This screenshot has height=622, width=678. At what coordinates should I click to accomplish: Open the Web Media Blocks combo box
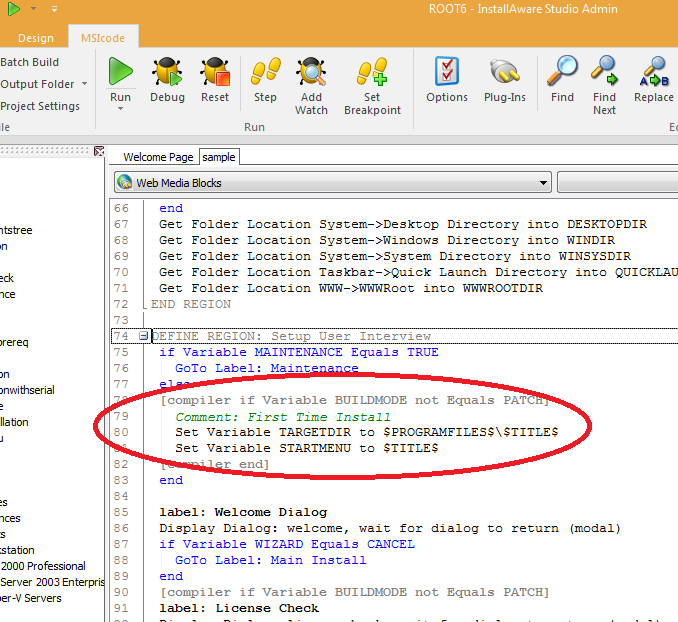(333, 182)
